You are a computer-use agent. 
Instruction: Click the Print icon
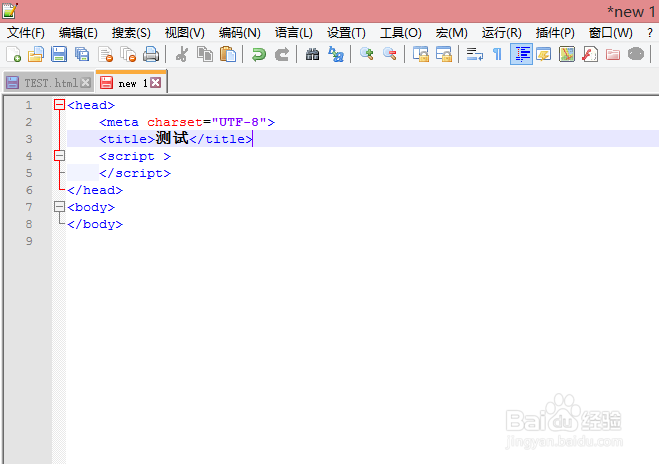[x=151, y=54]
